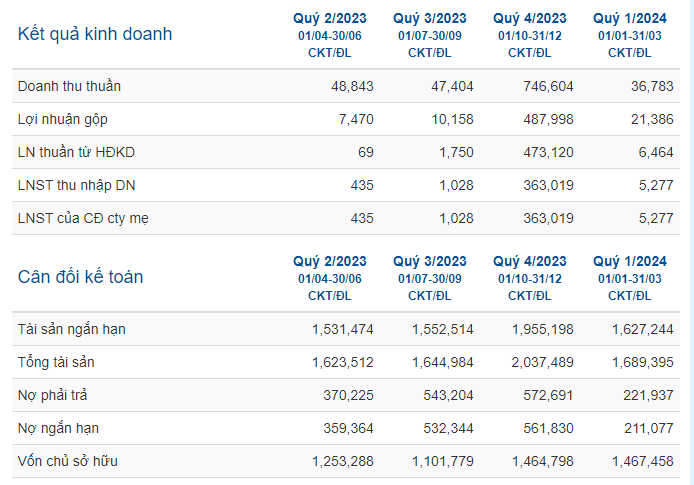This screenshot has height=485, width=694.
Task: Select Quý 2/2023 header in balance sheet
Action: point(330,261)
